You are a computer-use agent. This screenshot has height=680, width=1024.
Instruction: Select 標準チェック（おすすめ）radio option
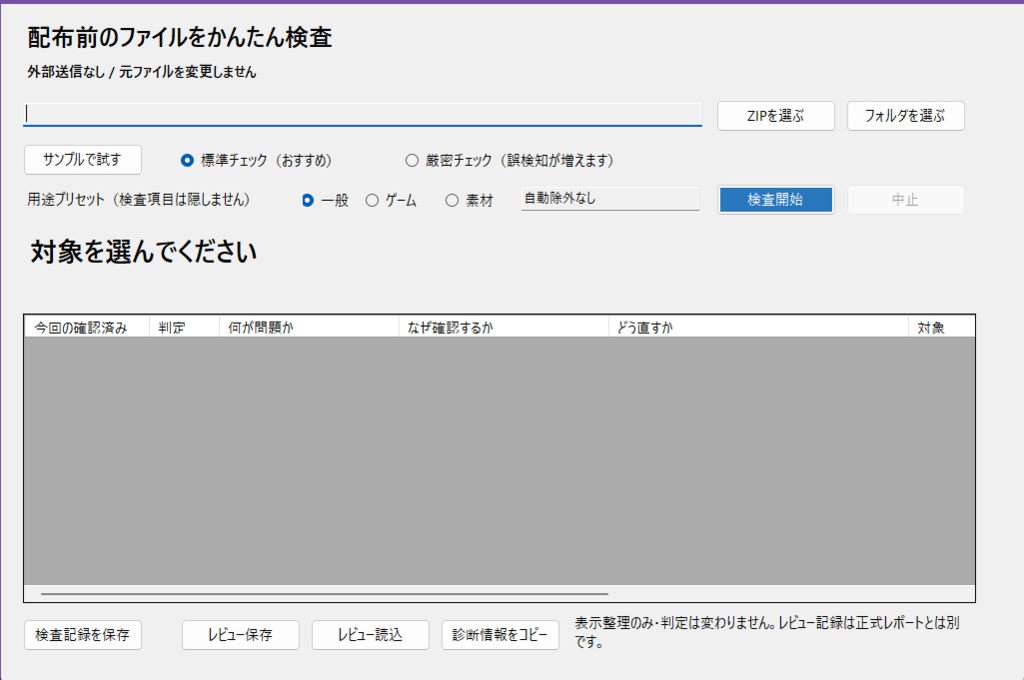click(257, 160)
